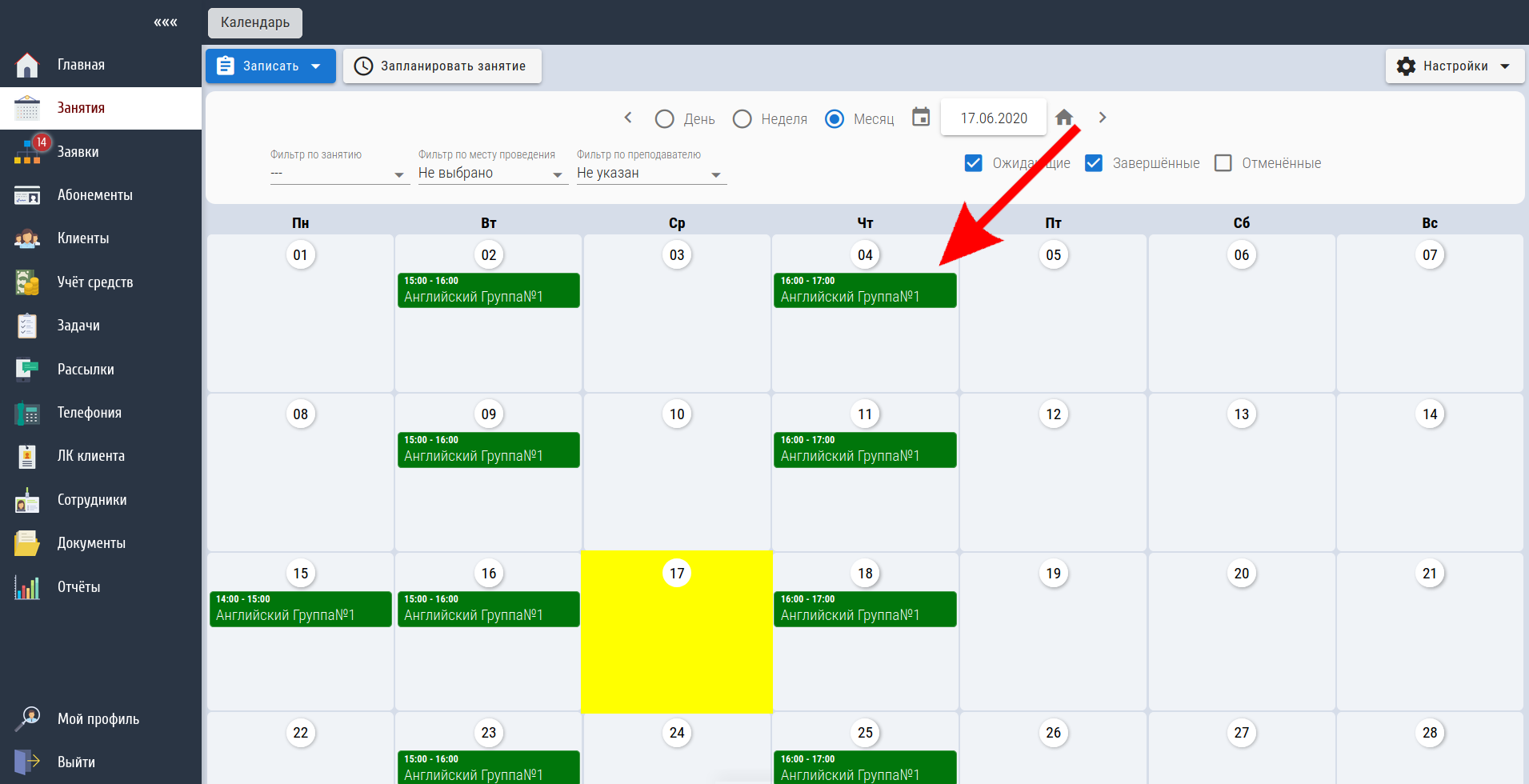This screenshot has height=784, width=1529.
Task: Click the Рассылки messaging icon
Action: pos(27,370)
